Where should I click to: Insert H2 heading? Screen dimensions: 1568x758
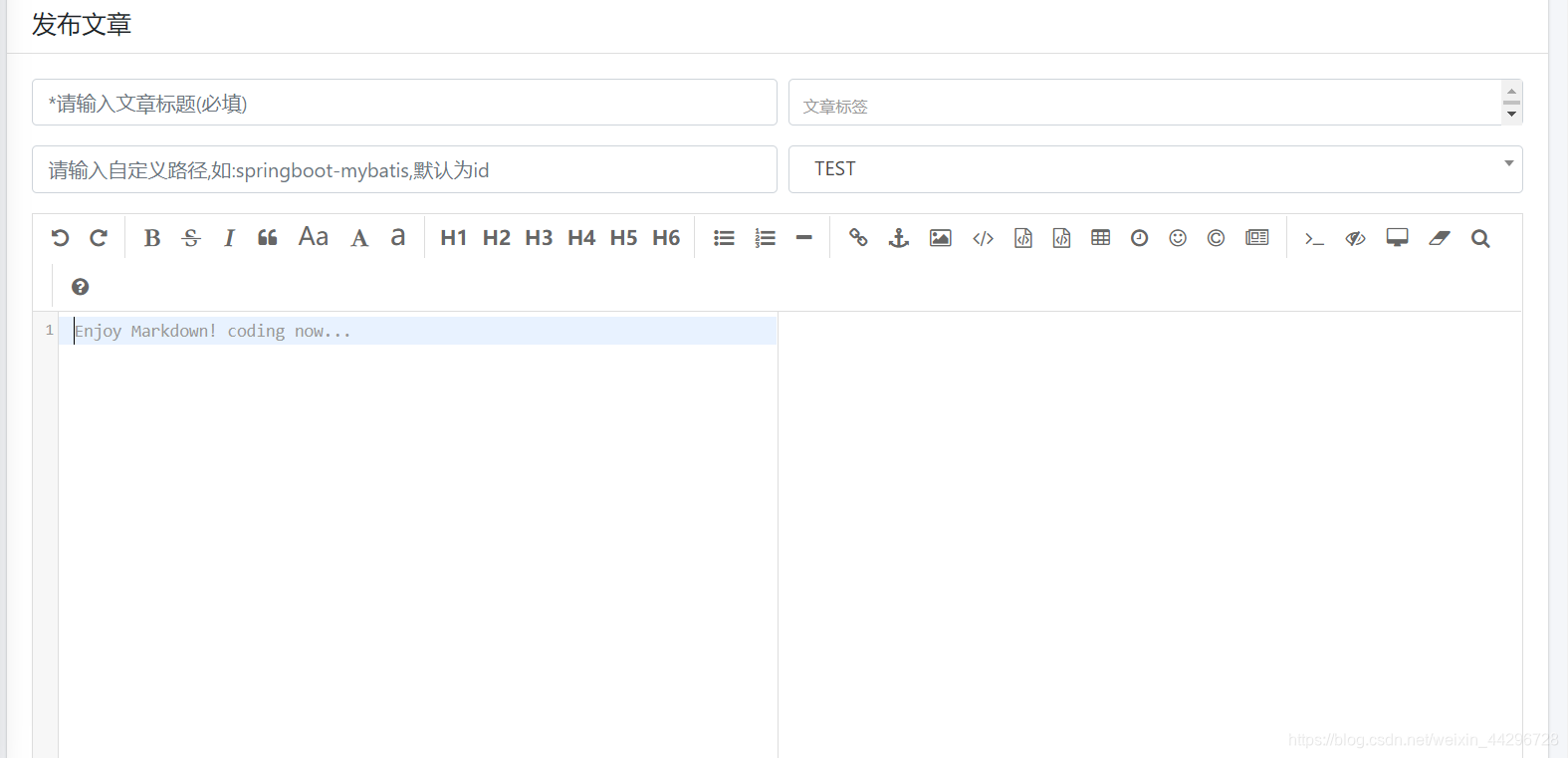click(496, 238)
